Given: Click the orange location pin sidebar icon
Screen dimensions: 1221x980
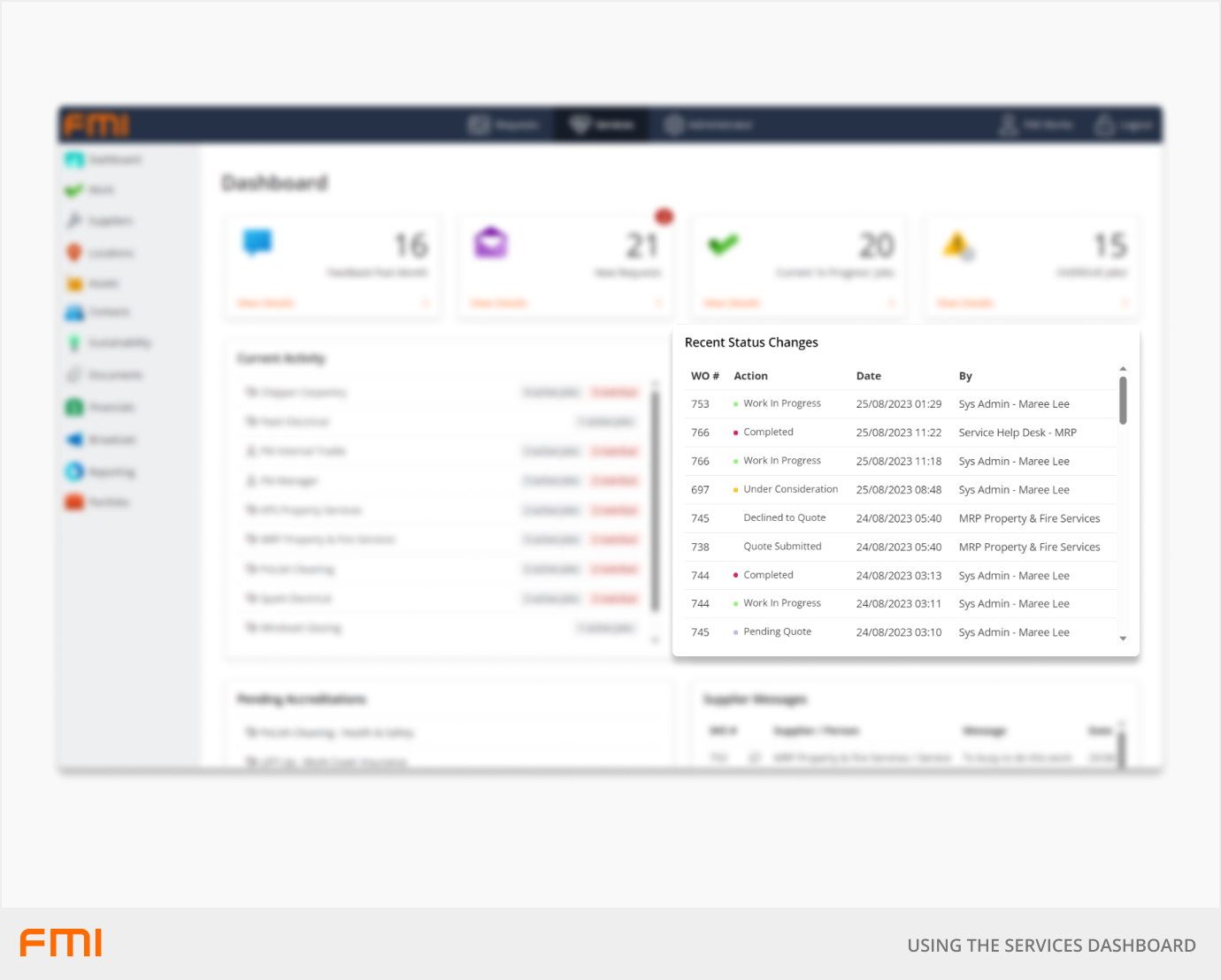Looking at the screenshot, I should point(74,253).
